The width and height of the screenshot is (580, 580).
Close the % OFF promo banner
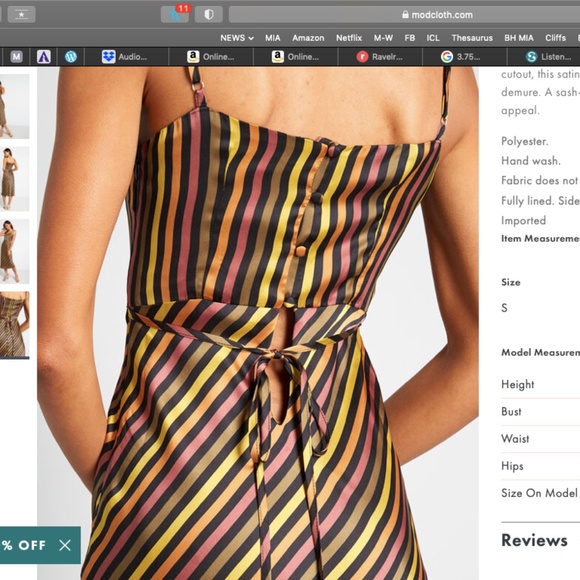coord(65,545)
